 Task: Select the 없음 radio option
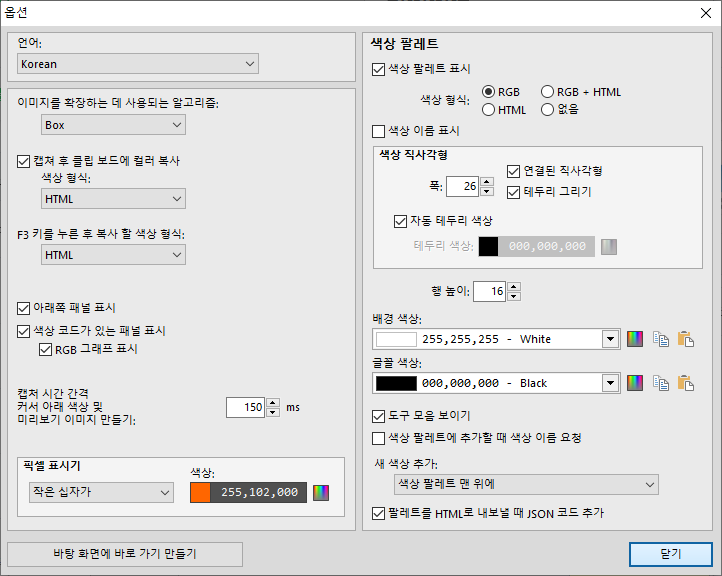tap(547, 110)
